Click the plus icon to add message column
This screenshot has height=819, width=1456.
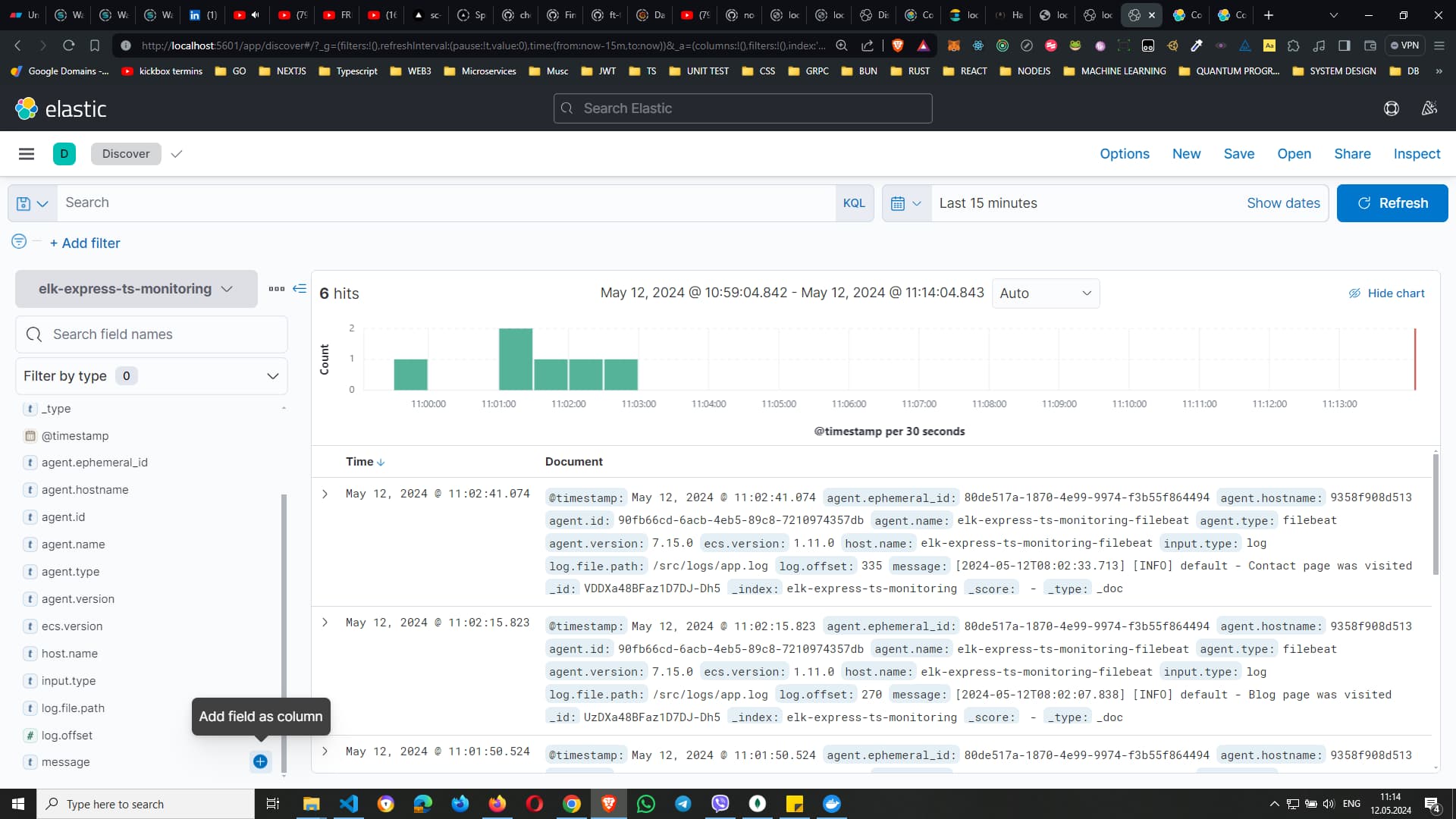[260, 761]
